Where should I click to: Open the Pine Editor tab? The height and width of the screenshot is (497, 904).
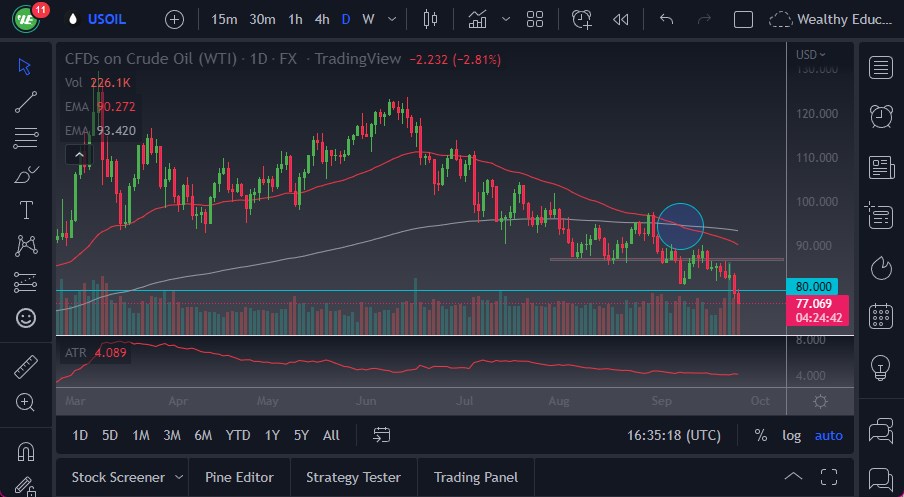240,477
